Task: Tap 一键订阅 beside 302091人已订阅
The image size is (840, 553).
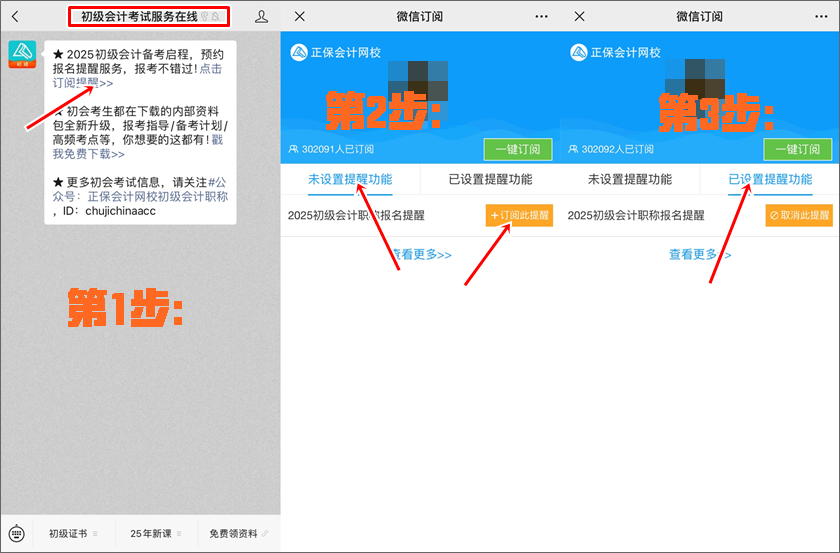Action: click(518, 150)
